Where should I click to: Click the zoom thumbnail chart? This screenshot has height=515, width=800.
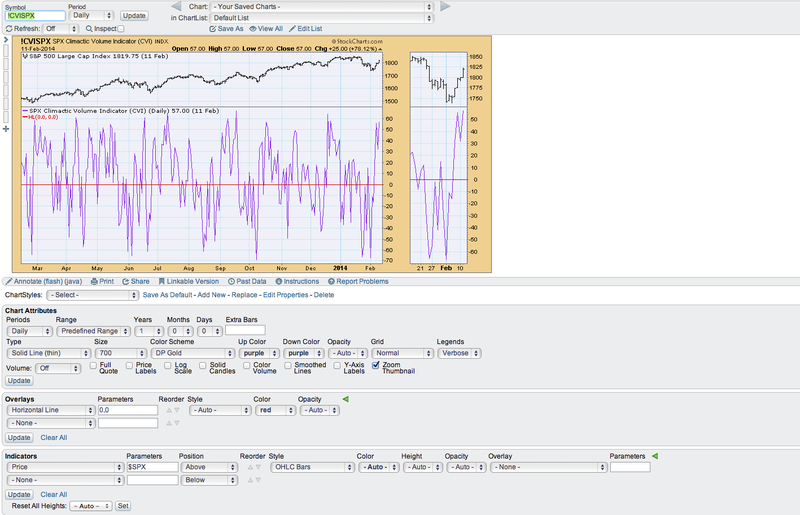tap(439, 158)
